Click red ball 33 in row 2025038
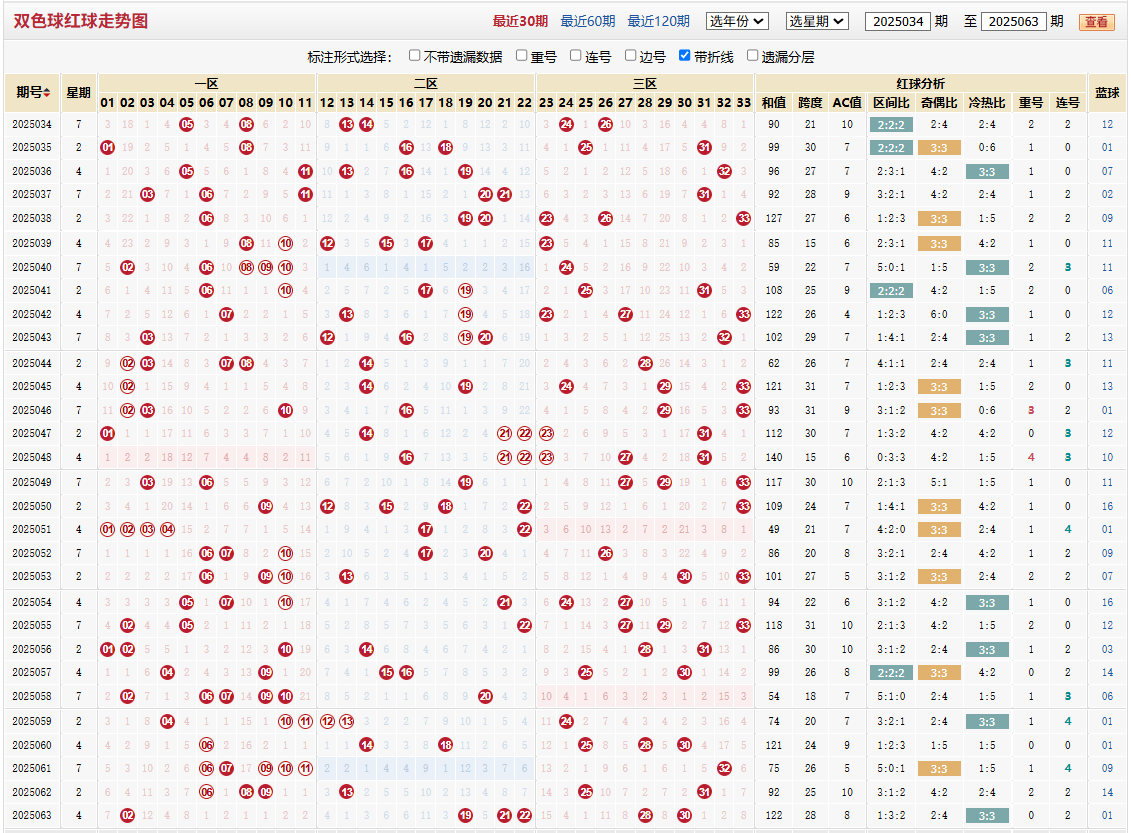This screenshot has width=1131, height=833. pos(744,219)
